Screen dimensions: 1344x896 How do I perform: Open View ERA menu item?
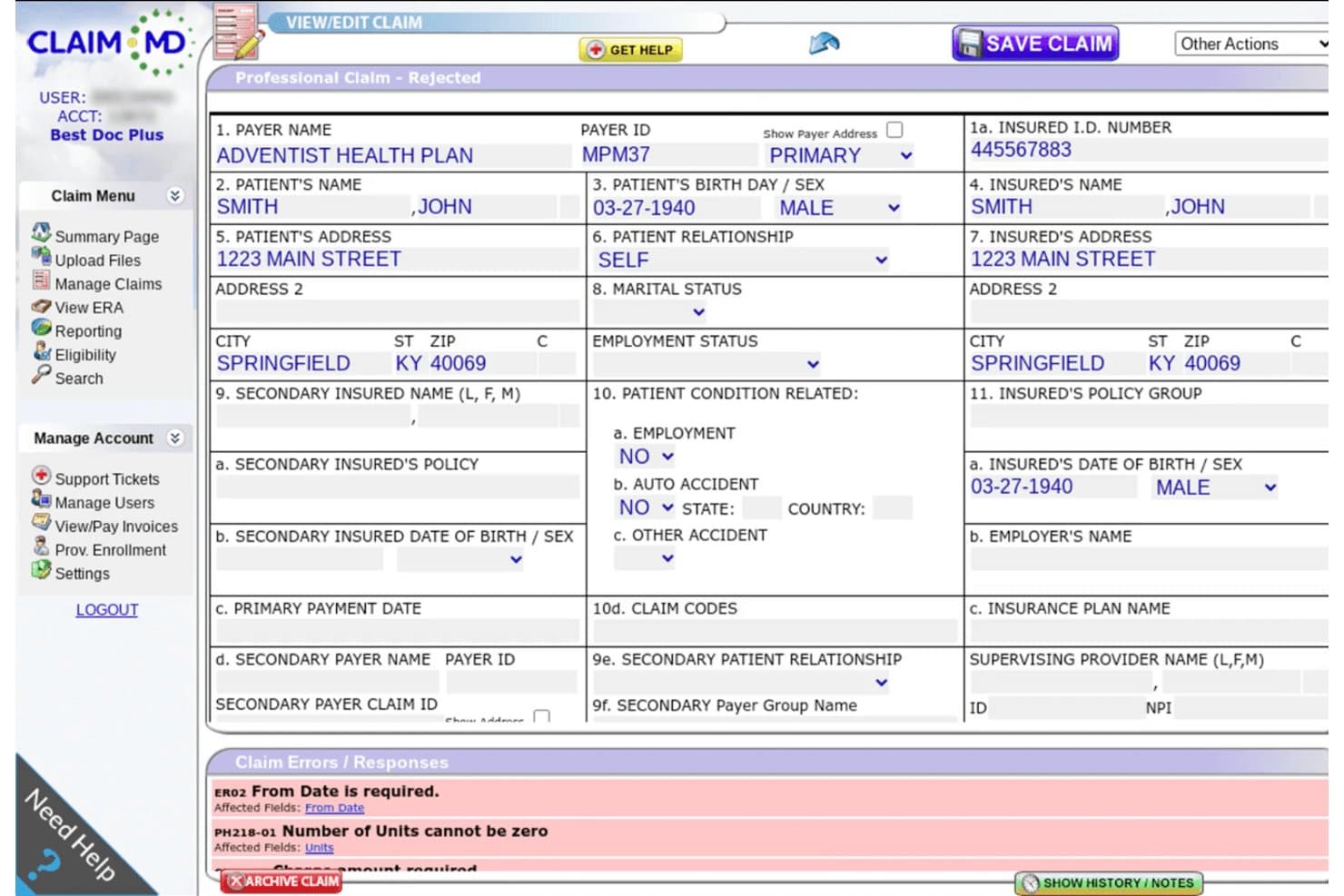[x=89, y=307]
